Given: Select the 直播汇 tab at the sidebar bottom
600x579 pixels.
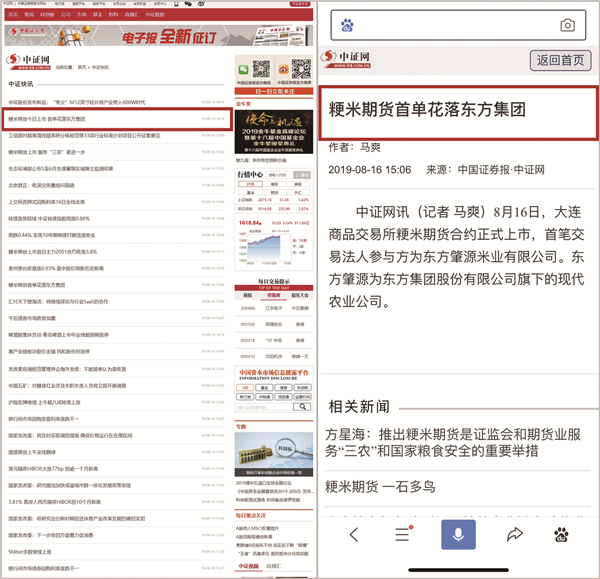Looking at the screenshot, I should 274,566.
